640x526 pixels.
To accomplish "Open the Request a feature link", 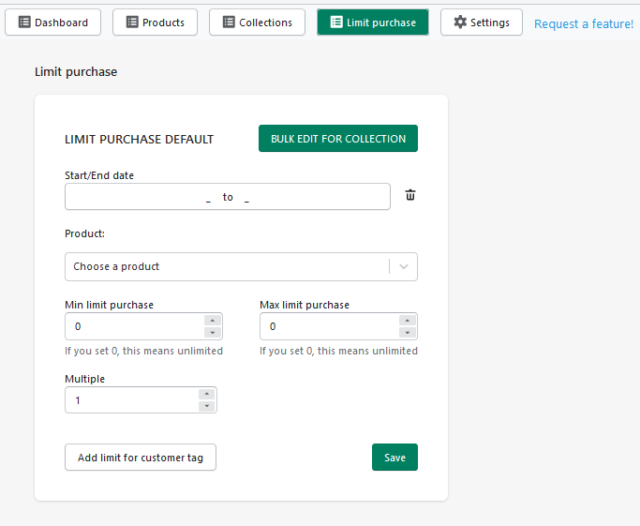I will click(584, 24).
